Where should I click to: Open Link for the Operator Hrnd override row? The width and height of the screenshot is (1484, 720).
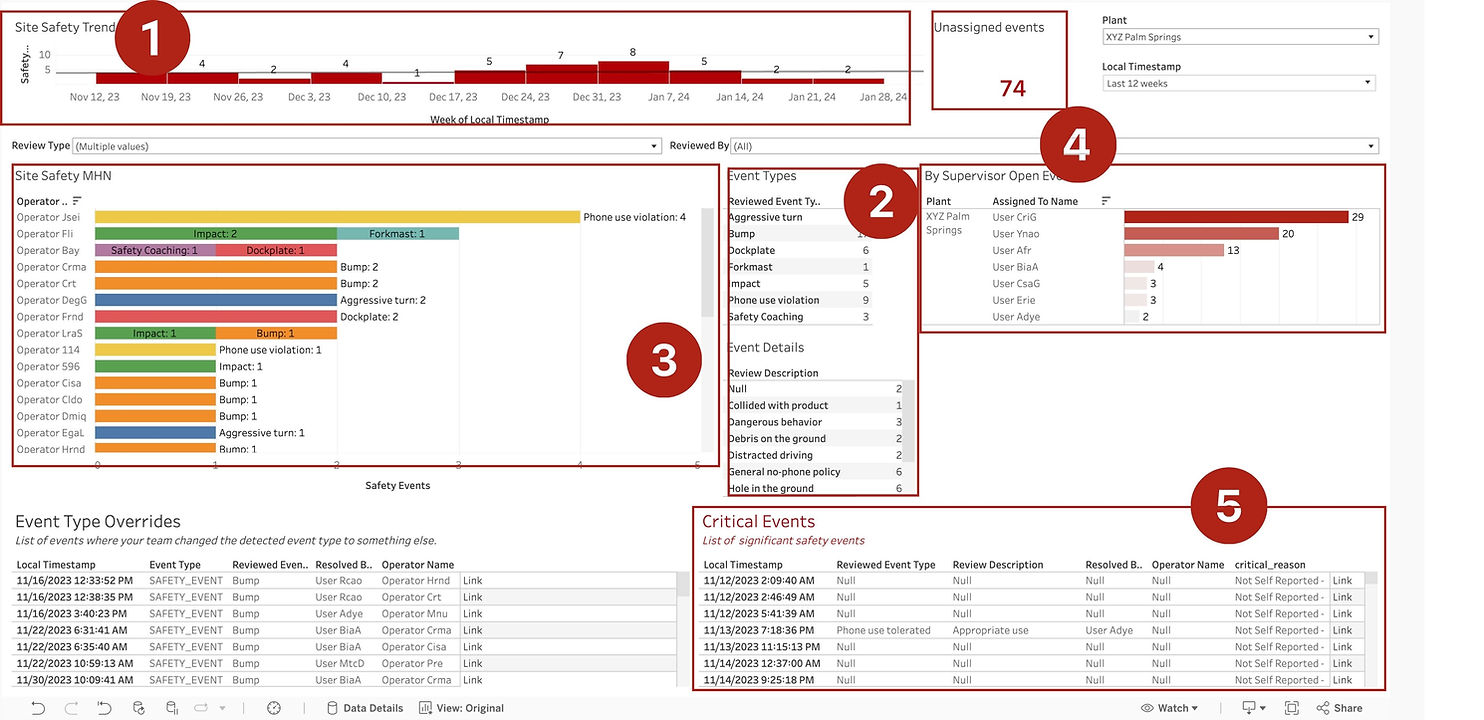[472, 581]
